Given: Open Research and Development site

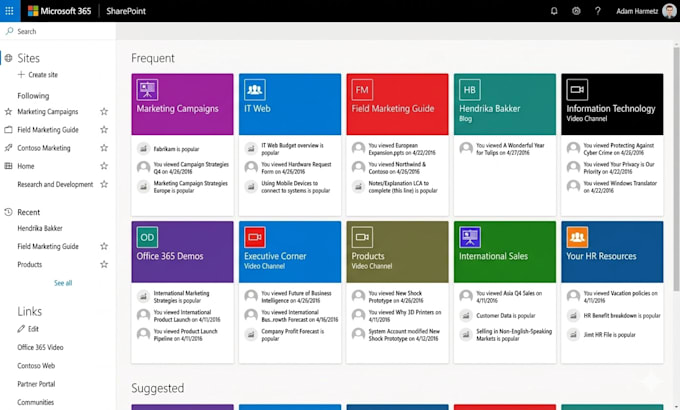Looking at the screenshot, I should (55, 184).
